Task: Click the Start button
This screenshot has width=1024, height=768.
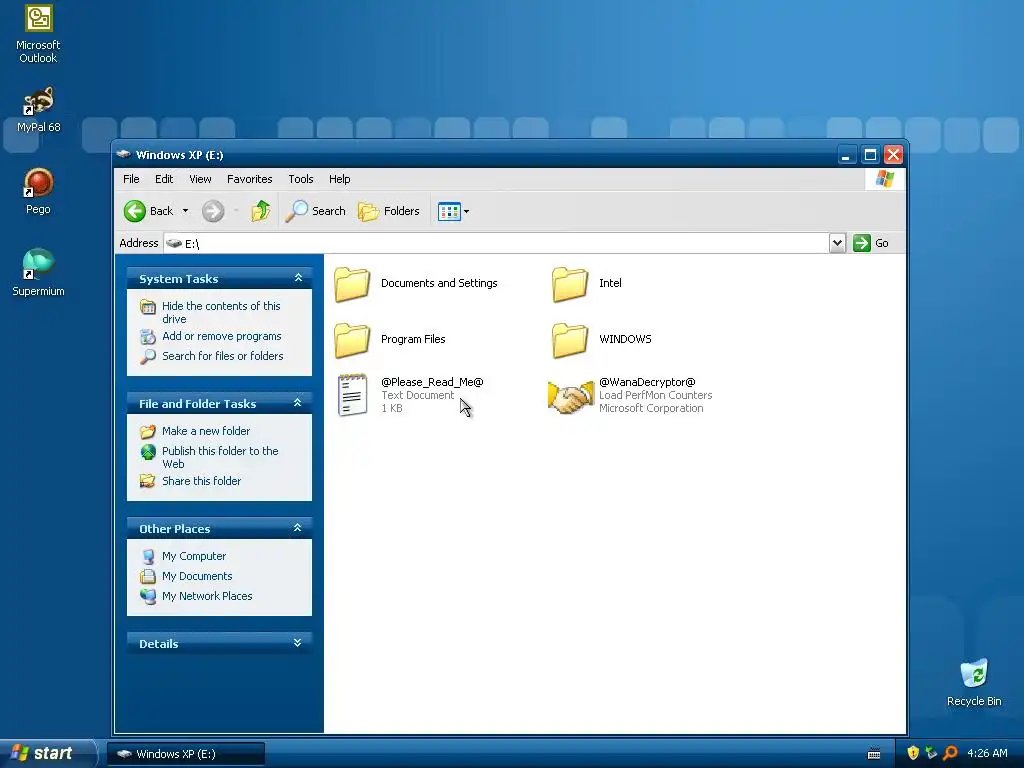Action: coord(47,753)
